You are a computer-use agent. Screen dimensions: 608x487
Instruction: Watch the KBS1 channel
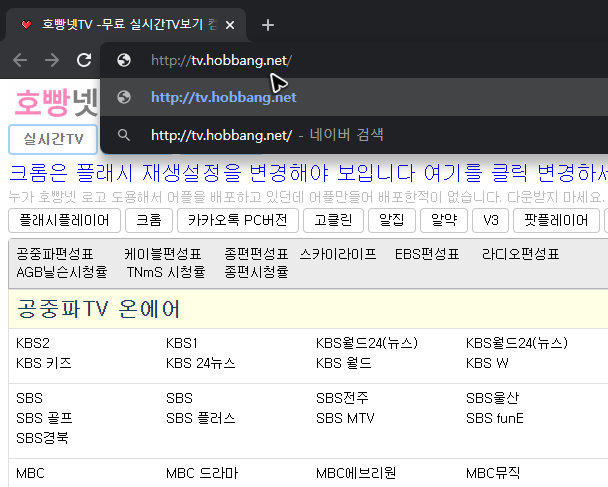pyautogui.click(x=182, y=343)
